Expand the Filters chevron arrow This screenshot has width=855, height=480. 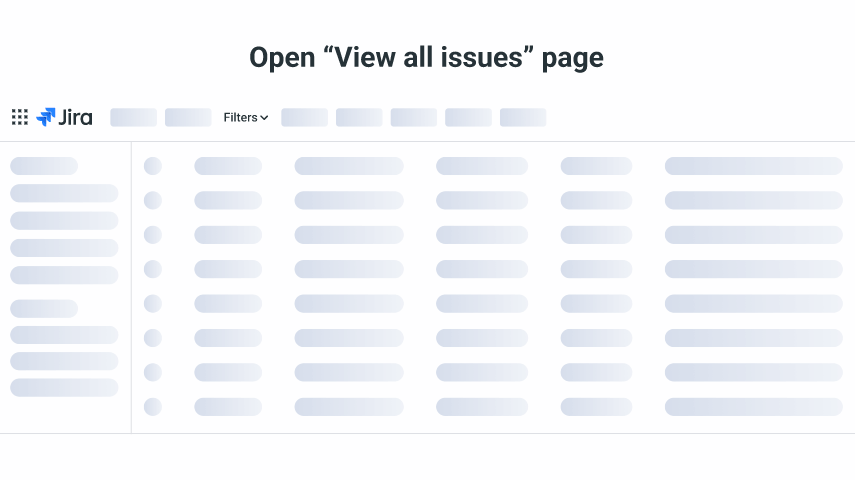coord(264,118)
